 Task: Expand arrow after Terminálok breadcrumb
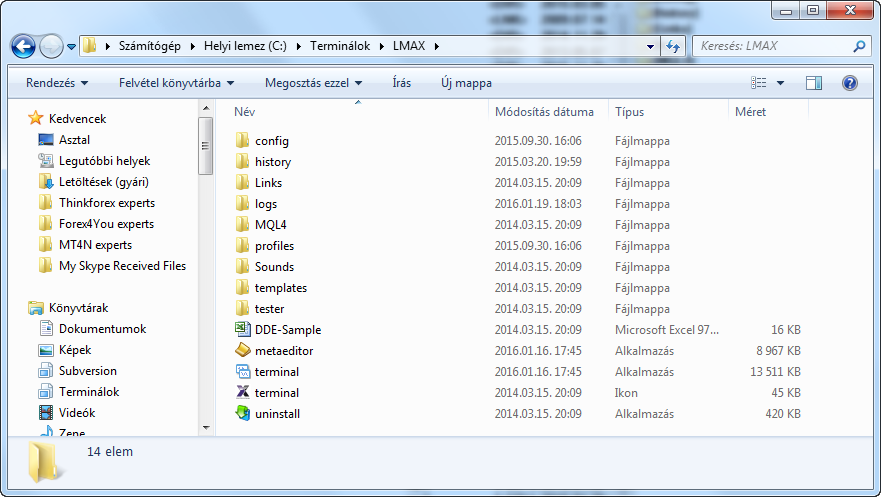point(382,46)
